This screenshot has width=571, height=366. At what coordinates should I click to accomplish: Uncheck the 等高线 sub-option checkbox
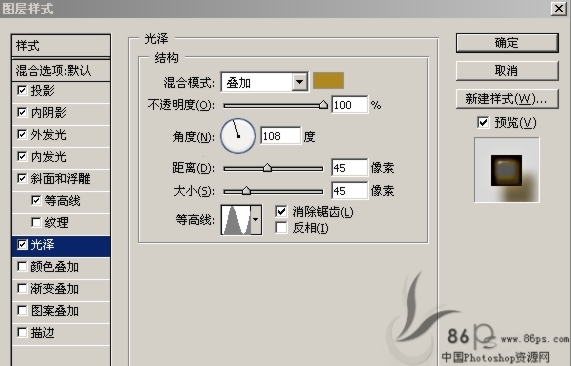click(36, 200)
